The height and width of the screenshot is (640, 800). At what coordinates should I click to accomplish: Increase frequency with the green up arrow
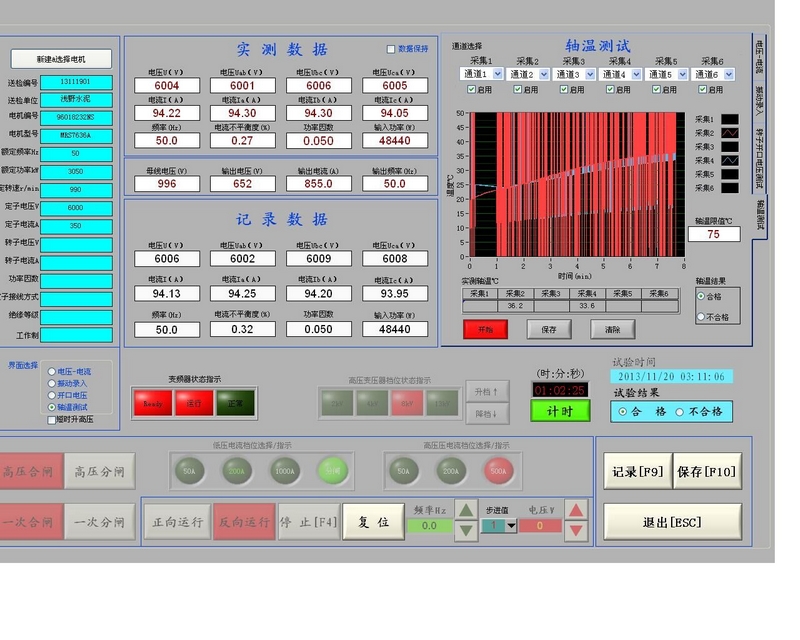coord(465,509)
